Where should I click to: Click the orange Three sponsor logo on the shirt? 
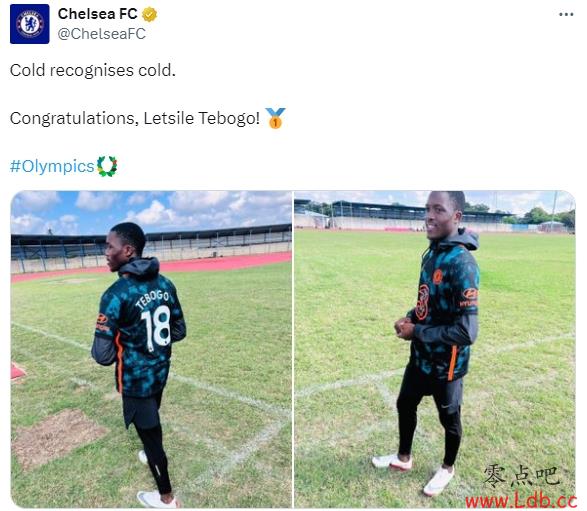coord(422,302)
